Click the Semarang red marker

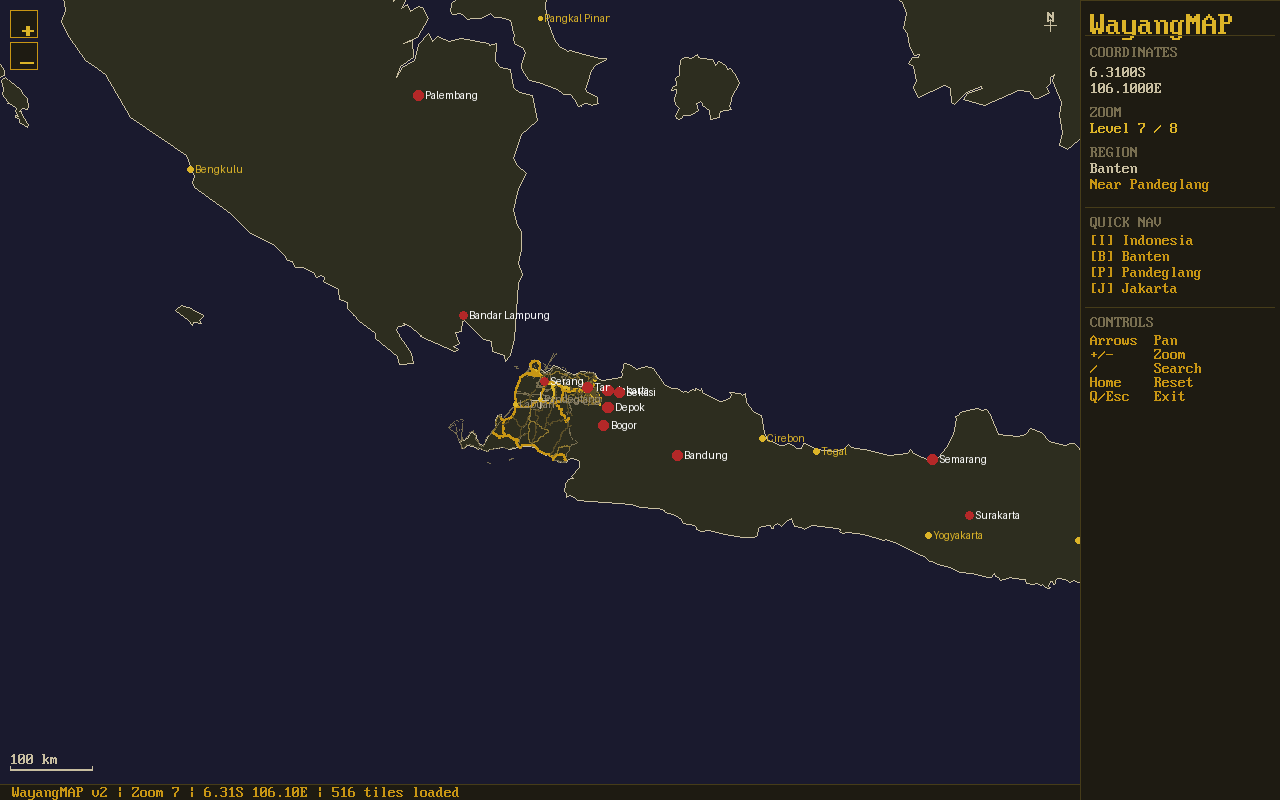(932, 460)
